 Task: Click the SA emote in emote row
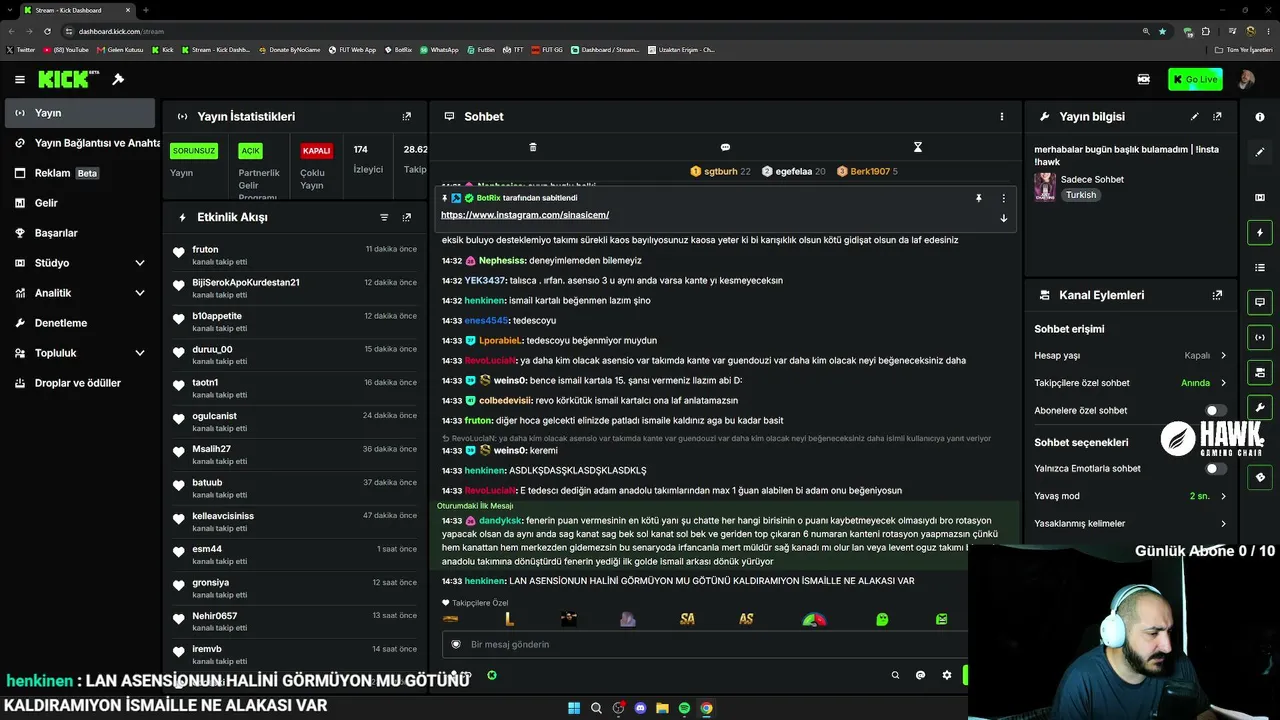(x=687, y=619)
